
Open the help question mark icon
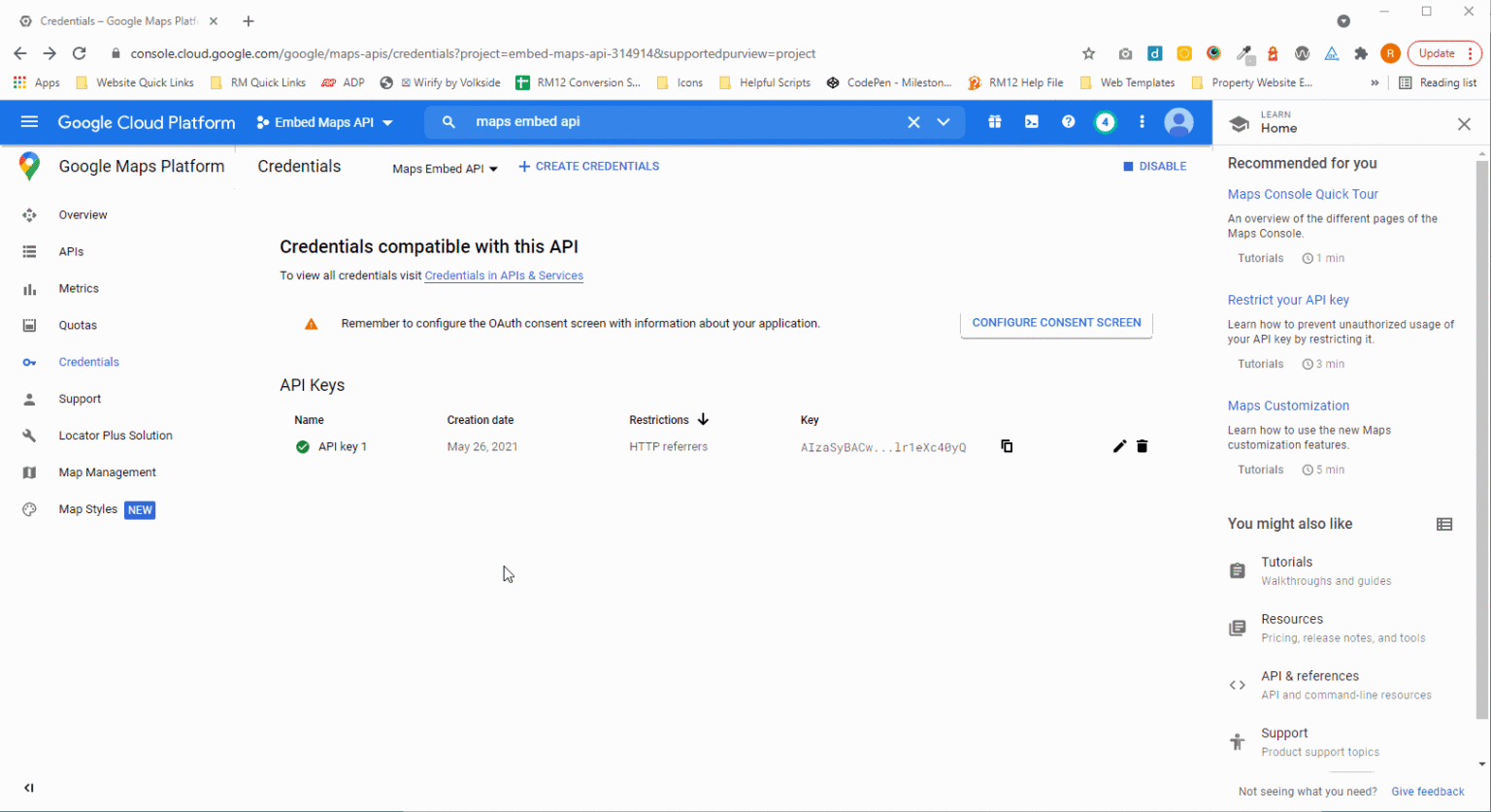coord(1069,122)
